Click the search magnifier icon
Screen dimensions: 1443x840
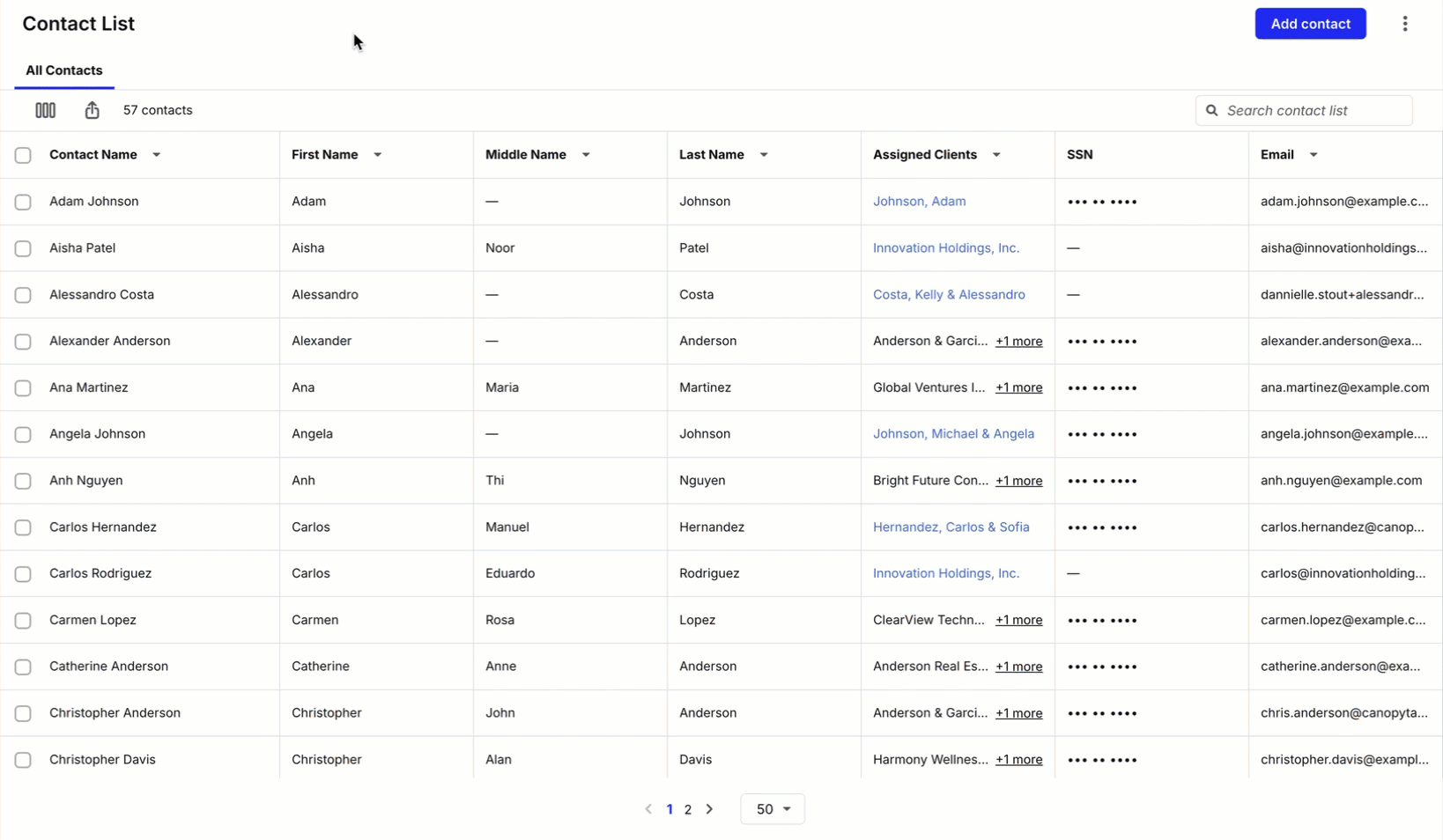tap(1211, 110)
